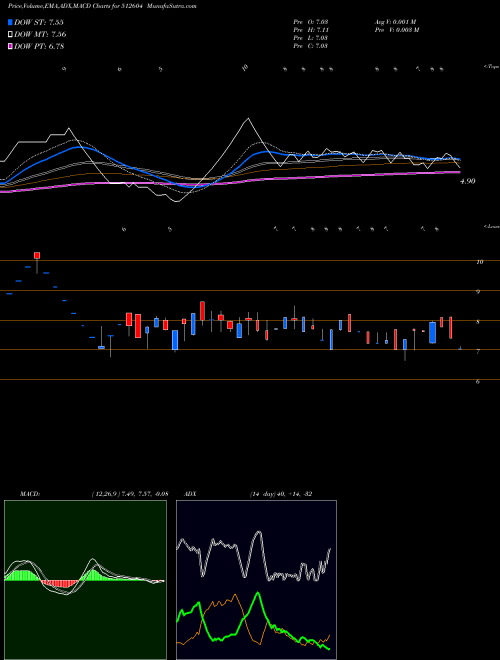
Task: Click the MACD panel title label
Action: click(x=29, y=493)
